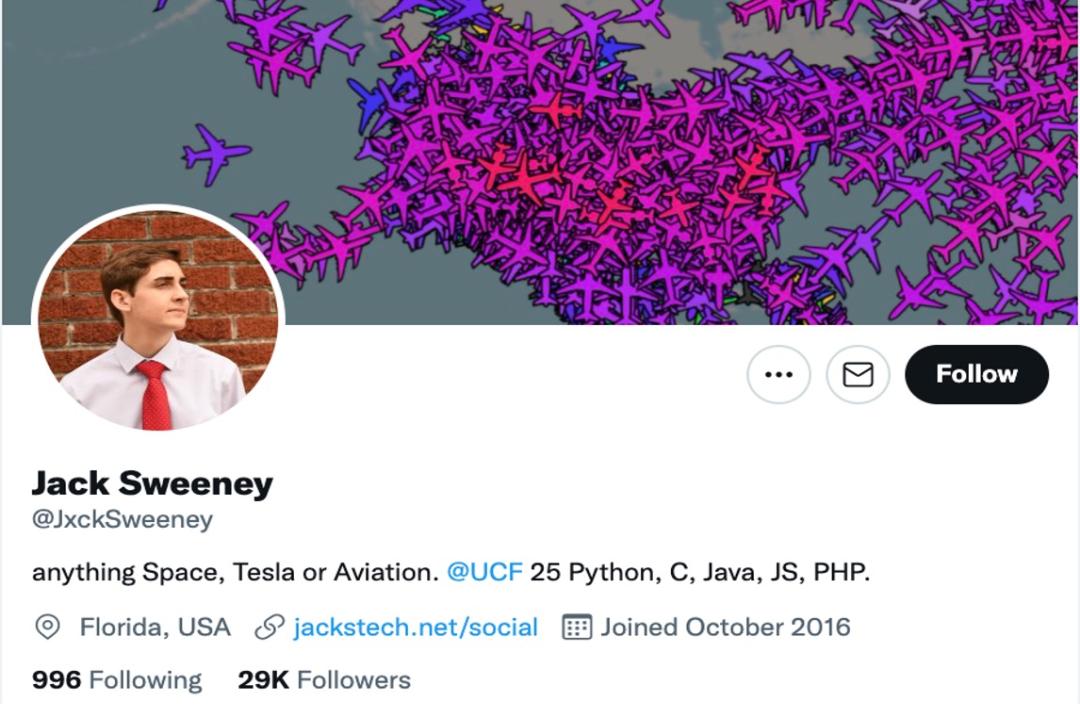Visit the jackstech.net/social link
1080x718 pixels.
click(x=415, y=627)
